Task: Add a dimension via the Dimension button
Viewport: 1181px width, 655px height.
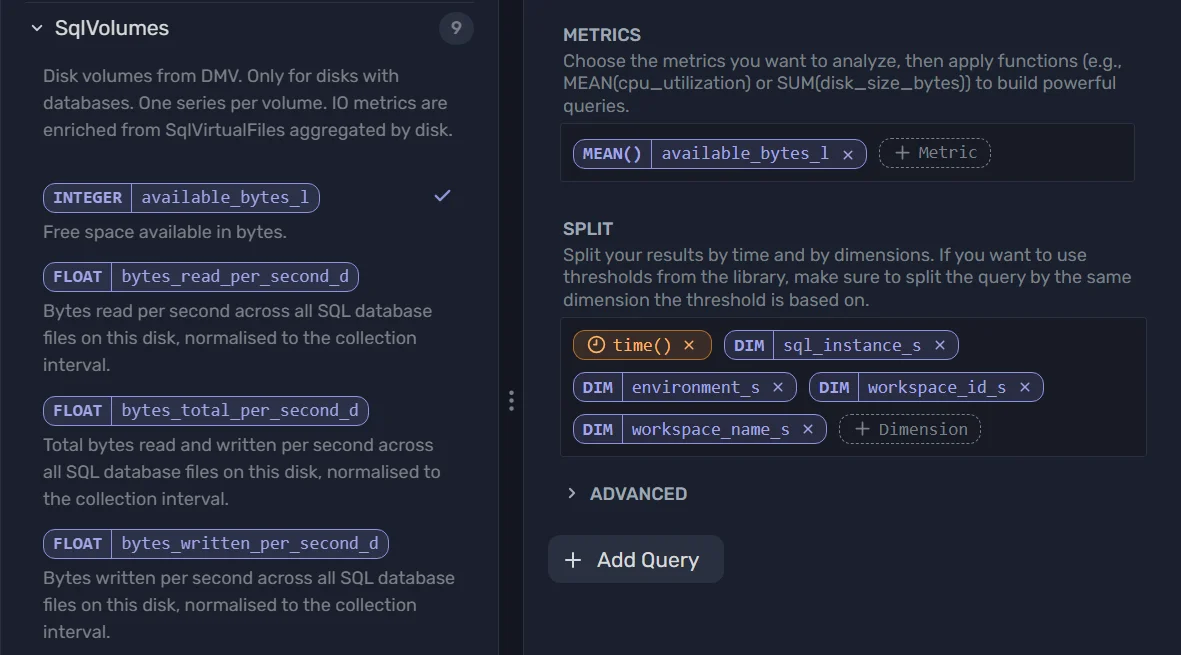Action: click(909, 429)
